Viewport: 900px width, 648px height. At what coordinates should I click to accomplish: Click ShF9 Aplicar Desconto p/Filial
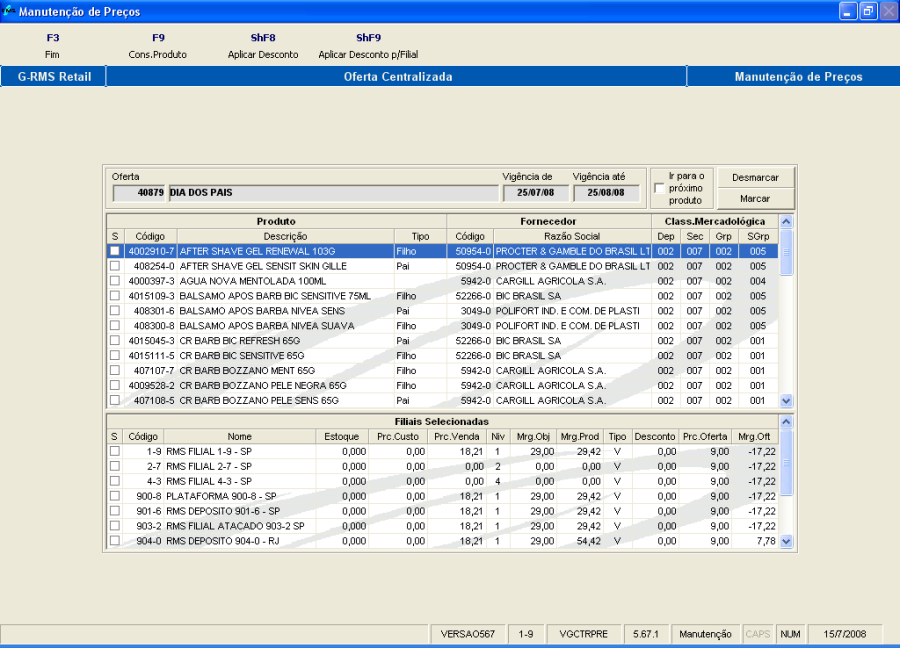click(x=368, y=46)
